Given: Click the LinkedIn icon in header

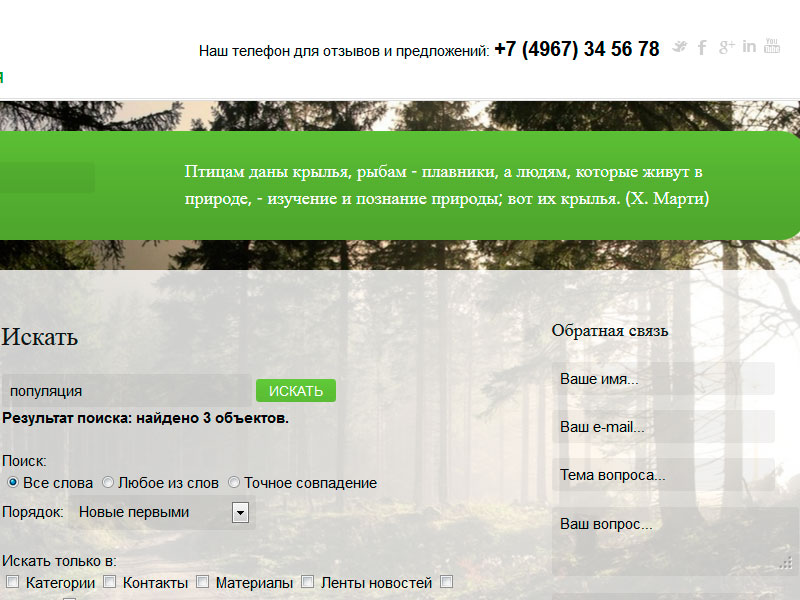Looking at the screenshot, I should 749,47.
